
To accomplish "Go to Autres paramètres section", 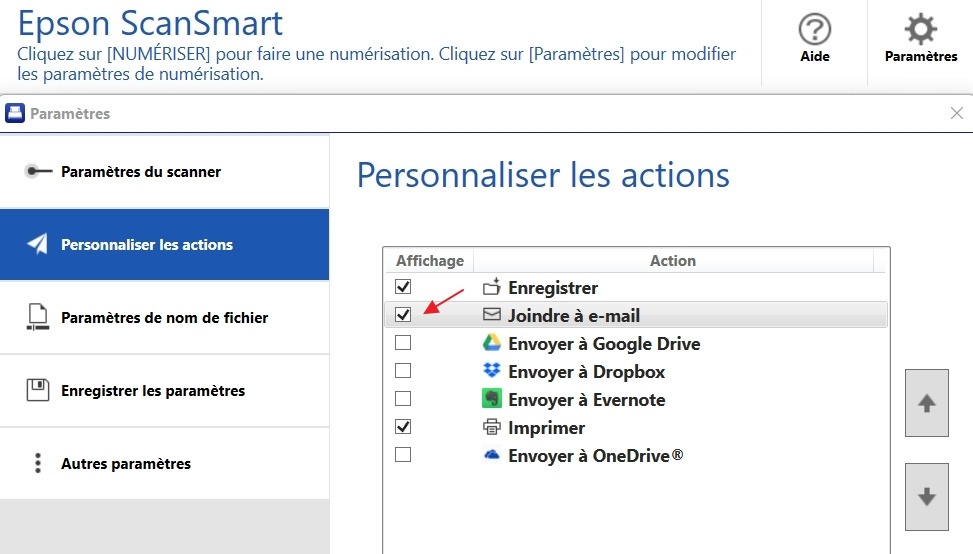I will (164, 464).
